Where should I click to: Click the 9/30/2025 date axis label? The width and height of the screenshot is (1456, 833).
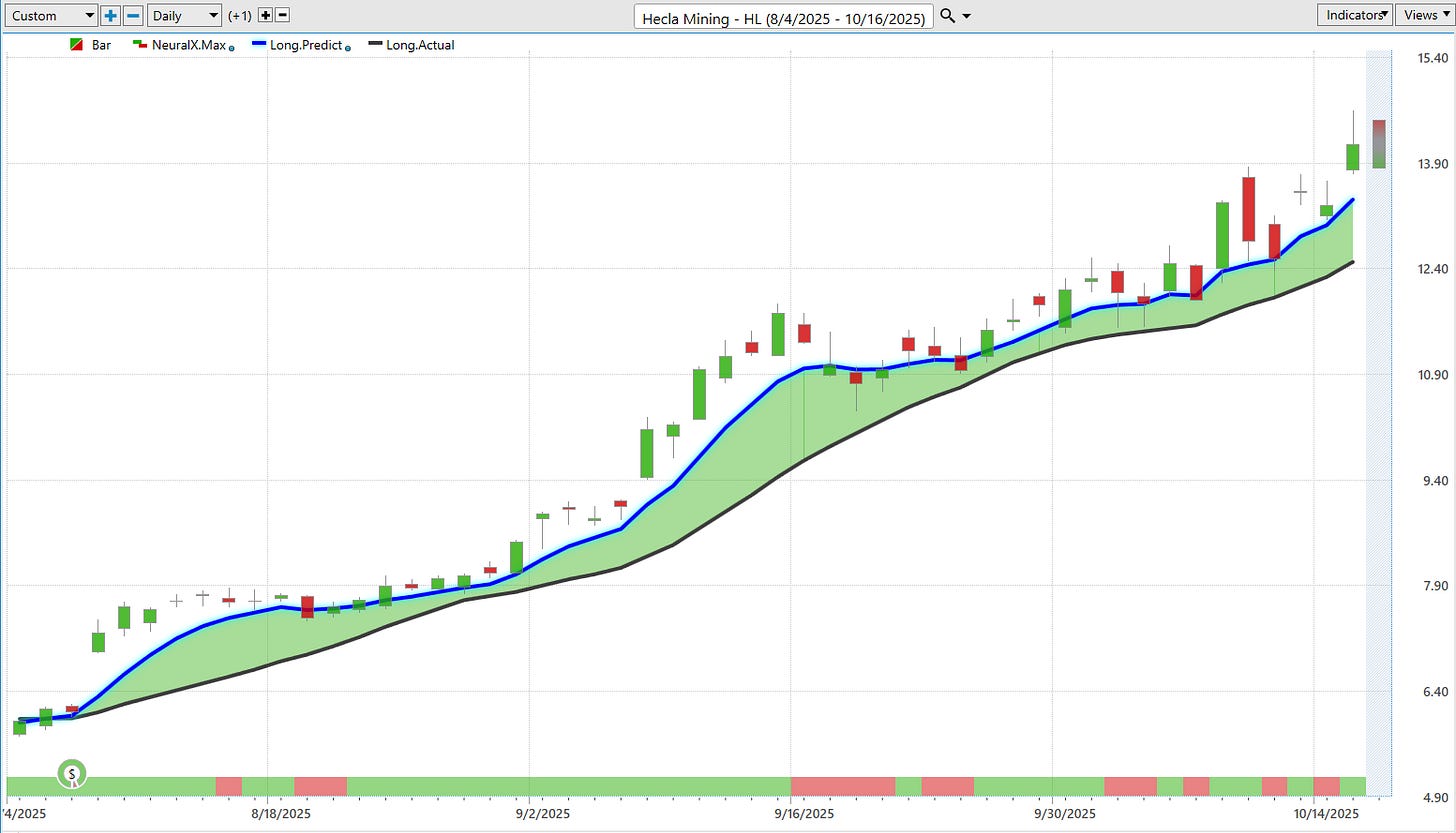click(1067, 814)
